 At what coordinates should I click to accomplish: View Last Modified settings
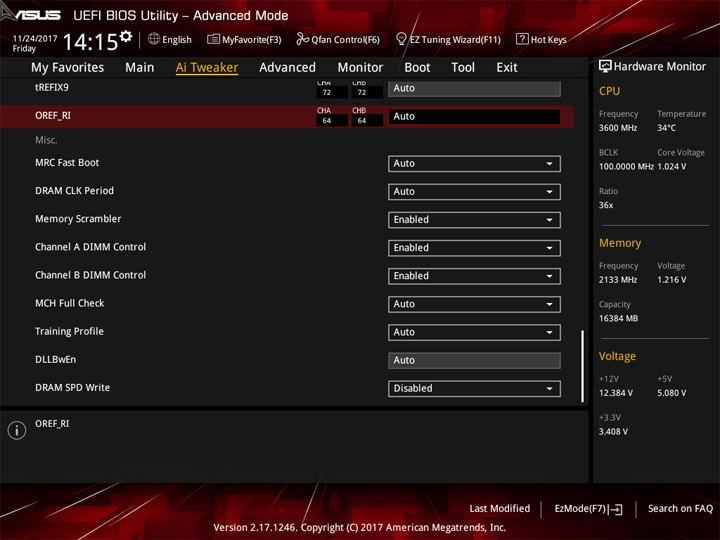(x=500, y=509)
